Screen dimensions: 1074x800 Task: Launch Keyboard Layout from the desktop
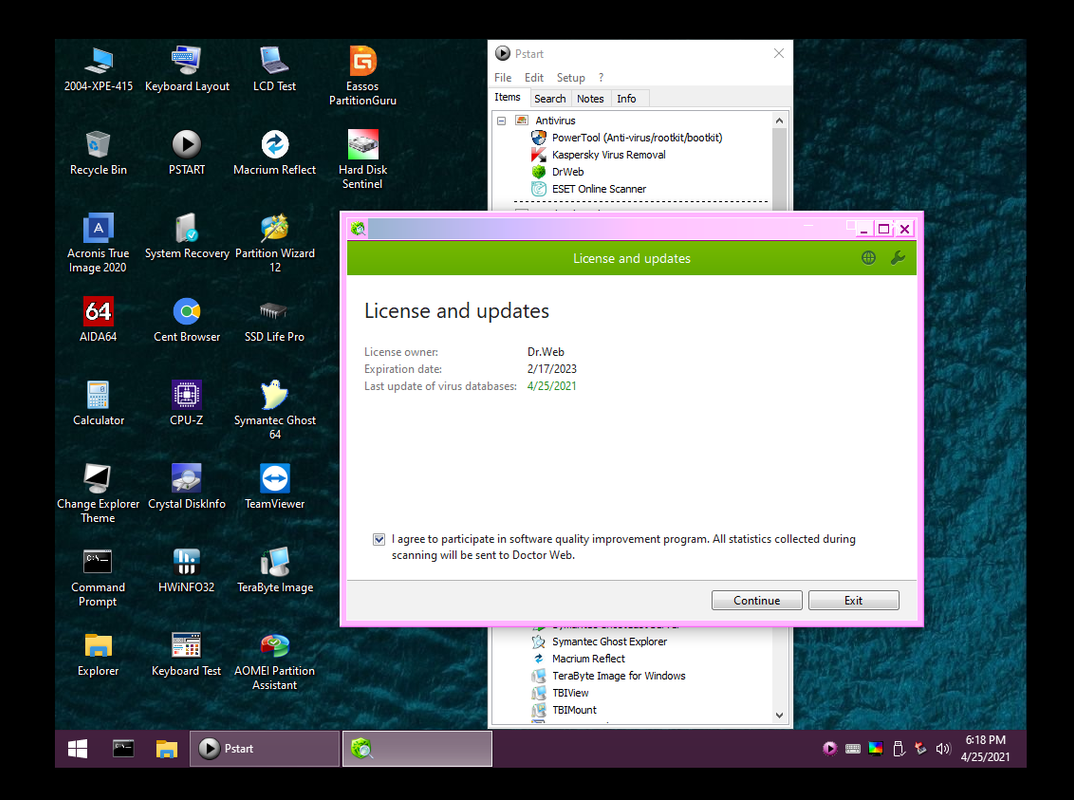186,68
